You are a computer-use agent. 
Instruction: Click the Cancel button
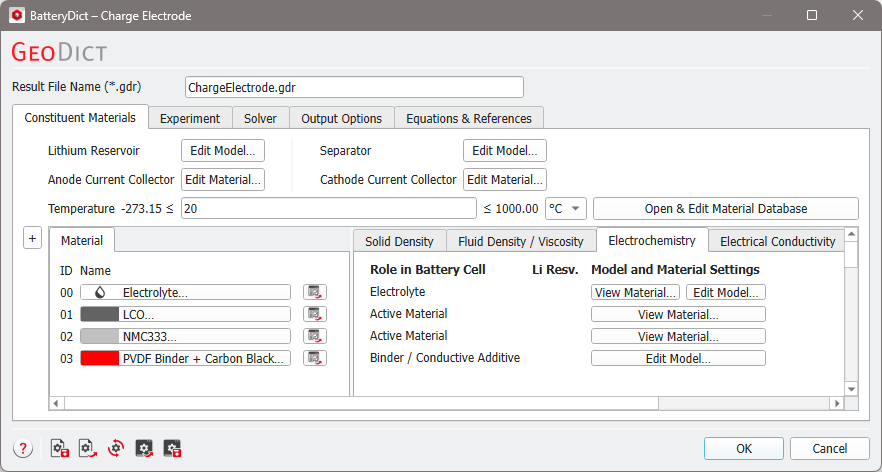click(x=830, y=448)
